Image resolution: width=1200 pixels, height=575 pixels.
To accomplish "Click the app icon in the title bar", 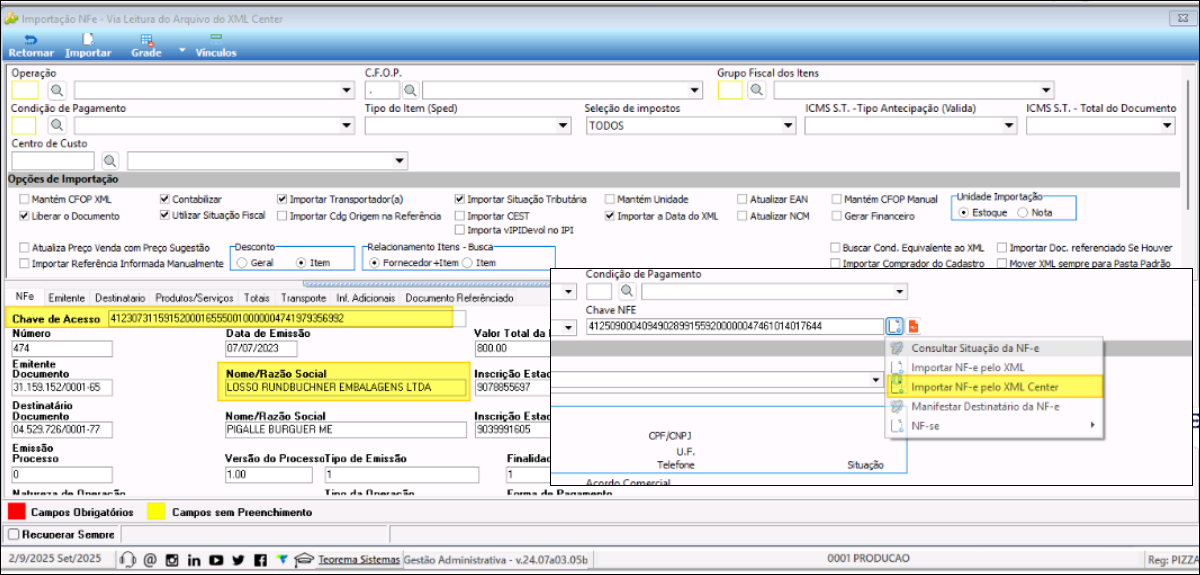I will point(11,17).
